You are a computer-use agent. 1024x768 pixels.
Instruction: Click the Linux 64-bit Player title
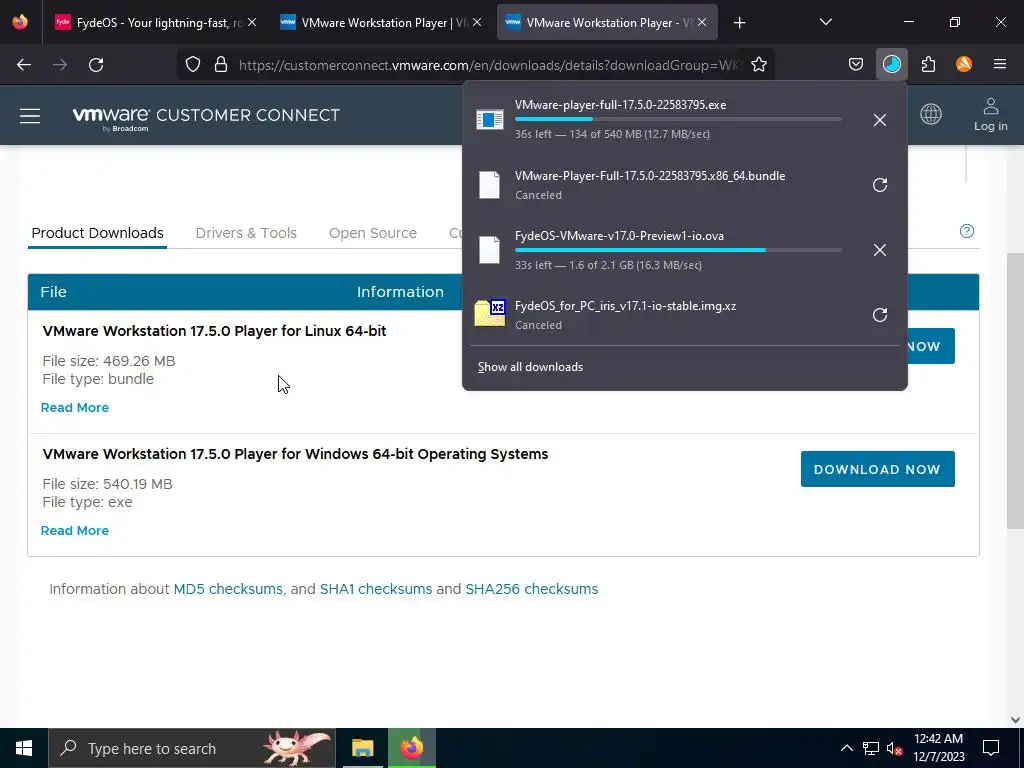[x=214, y=331]
